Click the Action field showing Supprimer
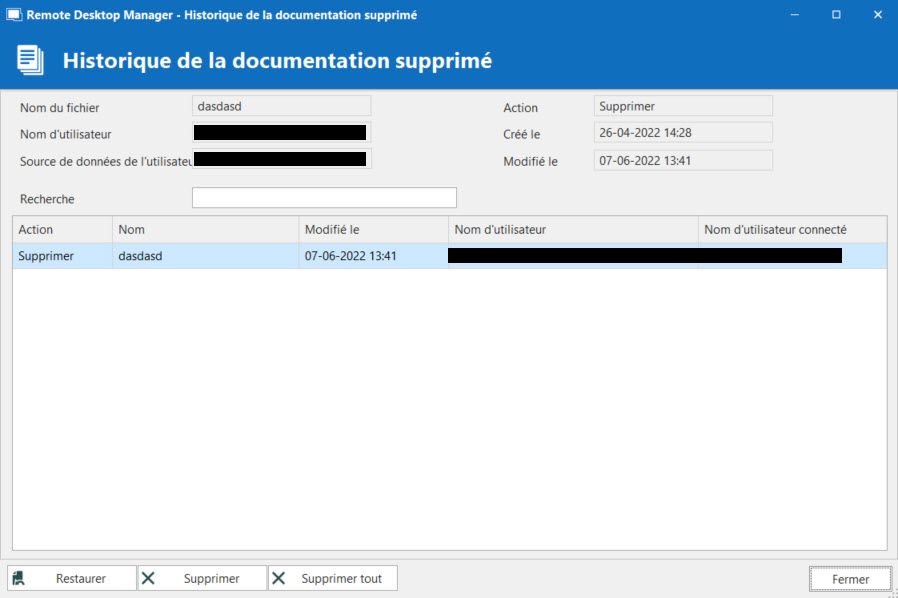 683,106
